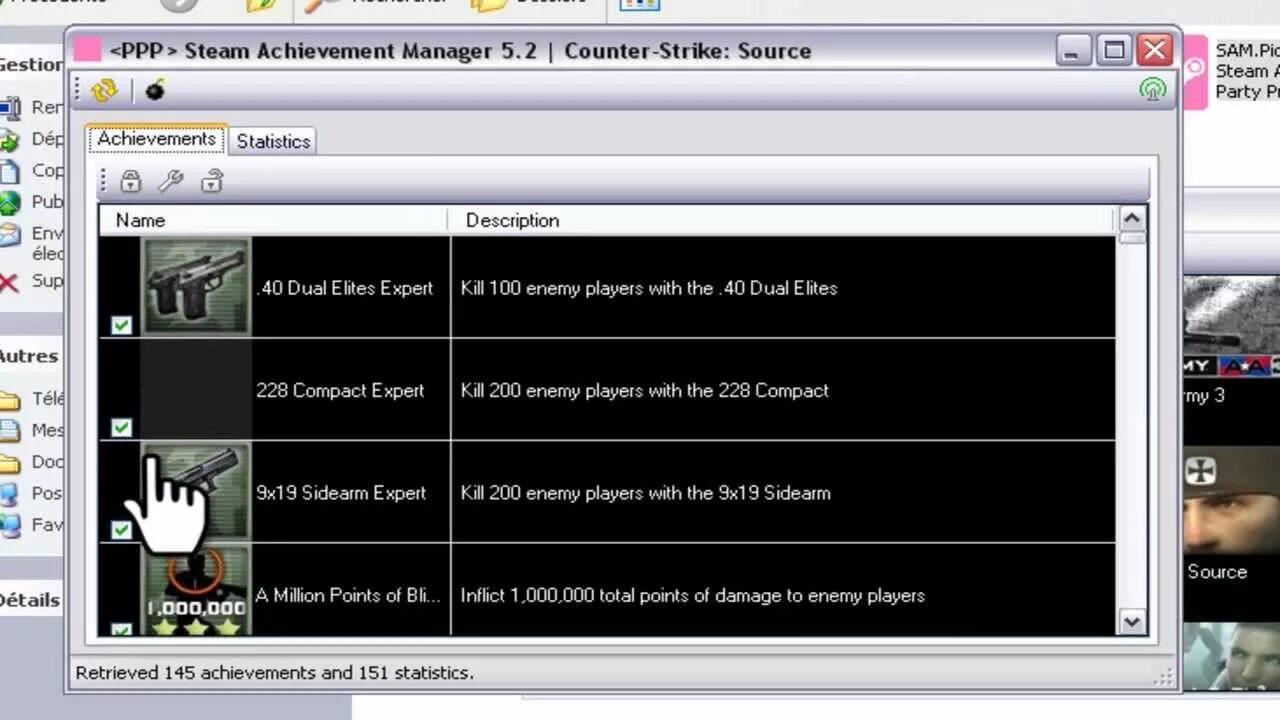Click the 'Dép' move icon in sidebar
Viewport: 1280px width, 720px height.
(x=9, y=140)
